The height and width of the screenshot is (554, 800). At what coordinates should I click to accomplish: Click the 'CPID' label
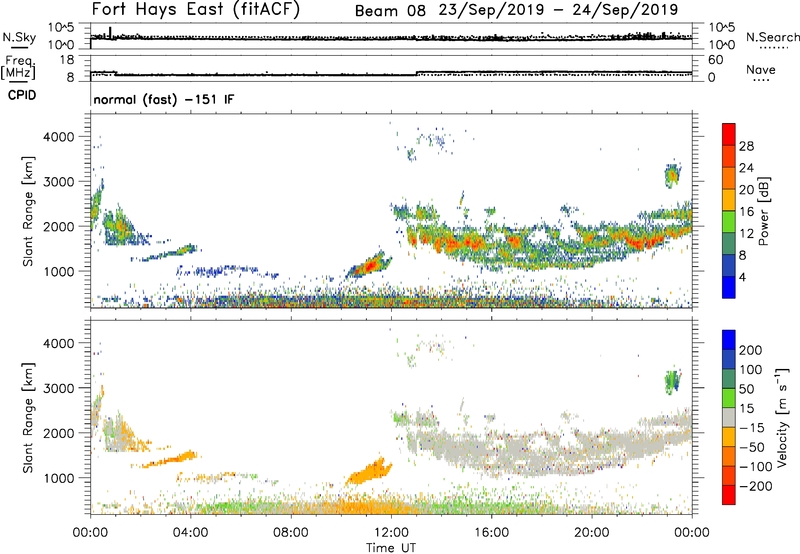[22, 95]
